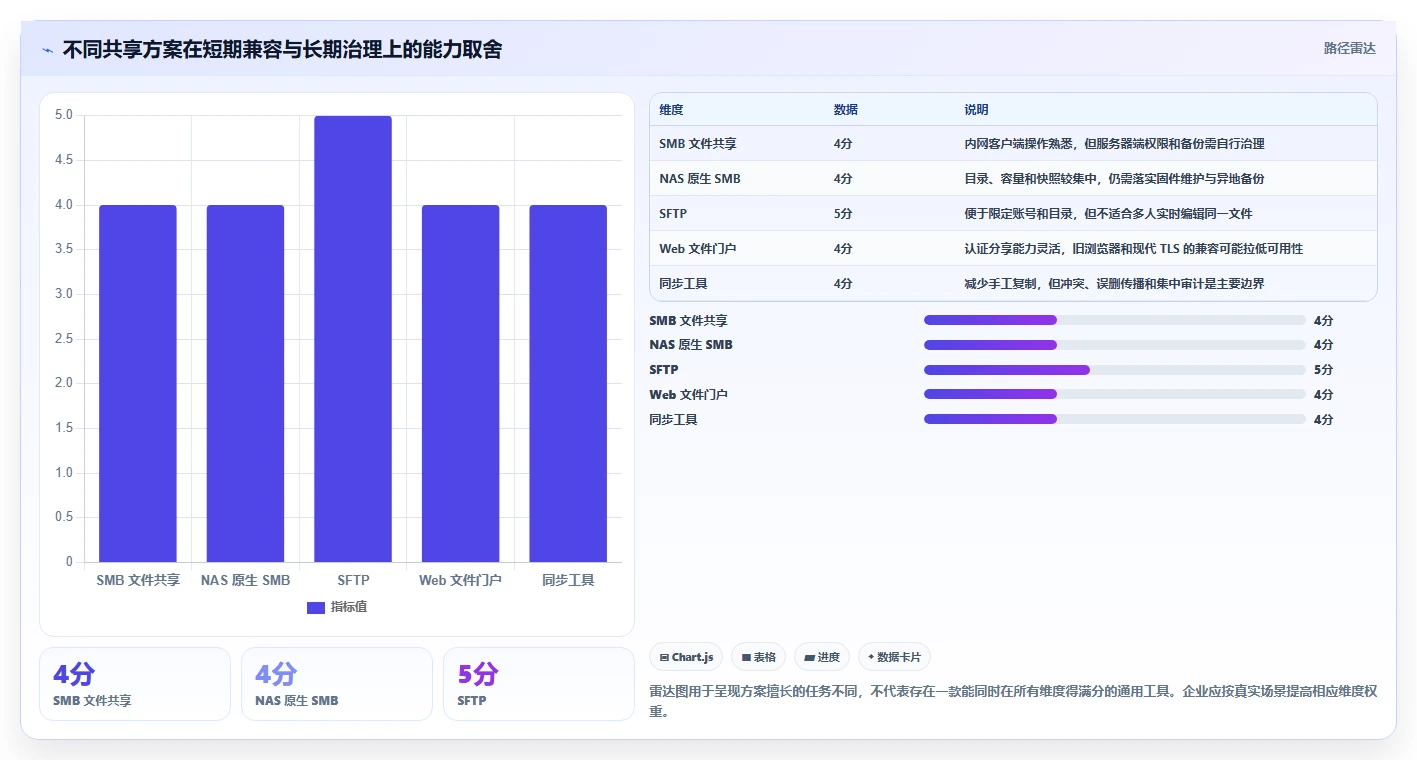This screenshot has height=760, width=1417.
Task: Click NAS 原生 SMB cell in table
Action: click(x=700, y=179)
